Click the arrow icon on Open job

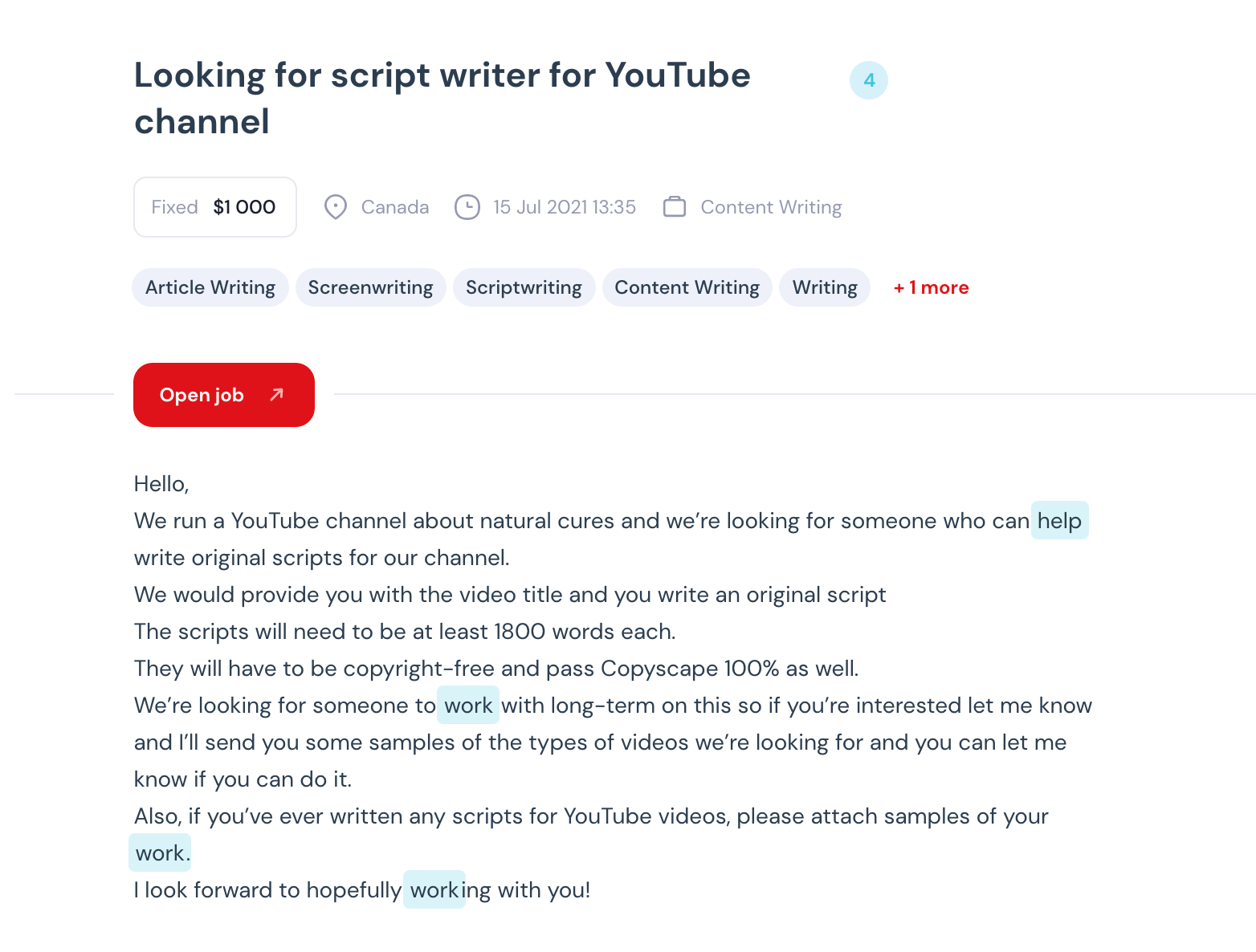click(276, 395)
